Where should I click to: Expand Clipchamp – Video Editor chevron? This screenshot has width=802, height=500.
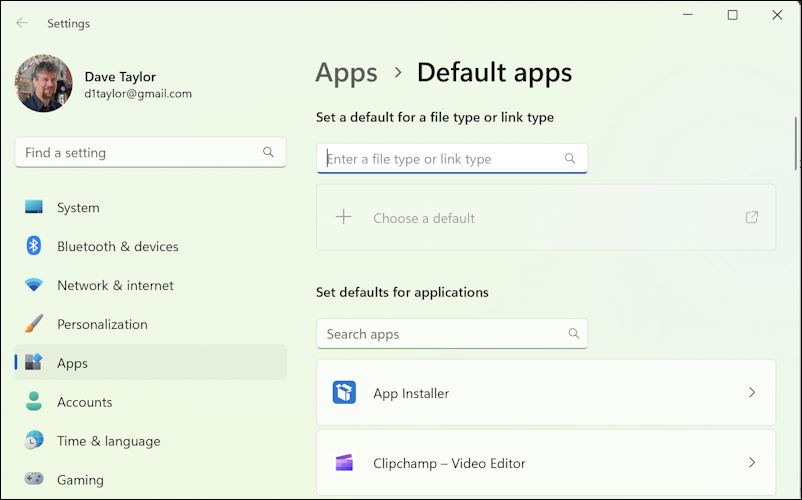[x=752, y=463]
